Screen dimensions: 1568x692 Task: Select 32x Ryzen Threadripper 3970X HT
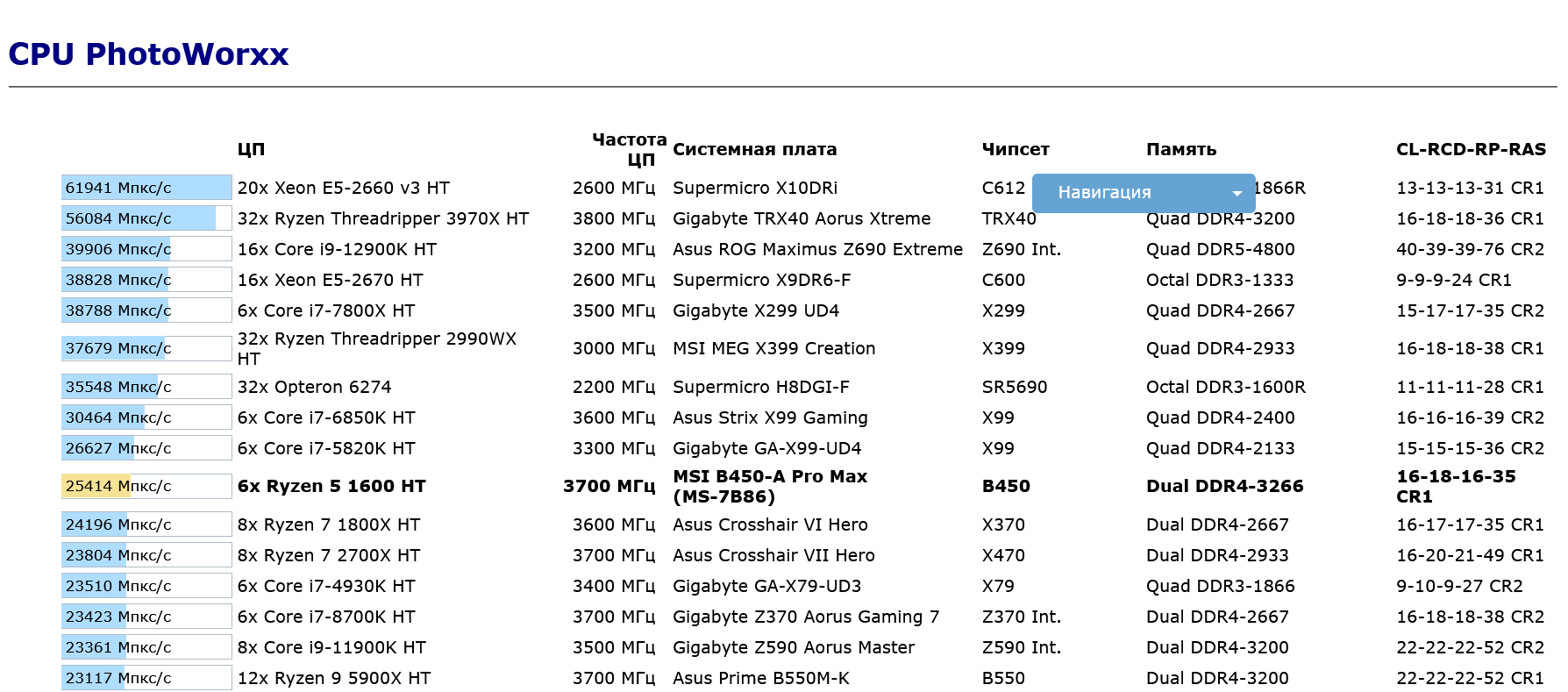point(383,218)
